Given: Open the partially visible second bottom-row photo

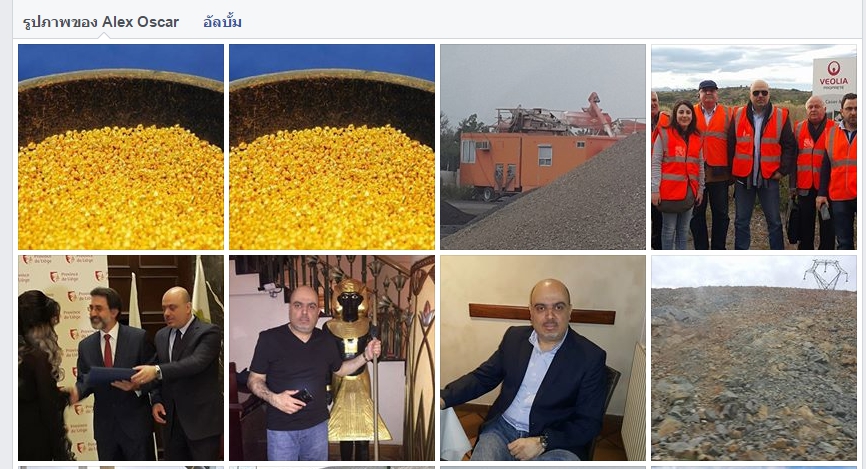Looking at the screenshot, I should 332,467.
